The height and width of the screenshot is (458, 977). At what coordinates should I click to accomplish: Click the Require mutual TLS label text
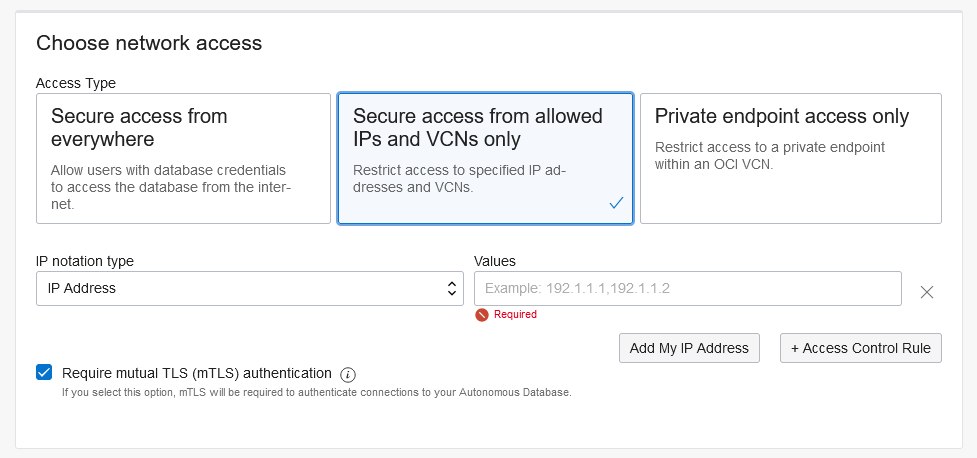pos(196,373)
